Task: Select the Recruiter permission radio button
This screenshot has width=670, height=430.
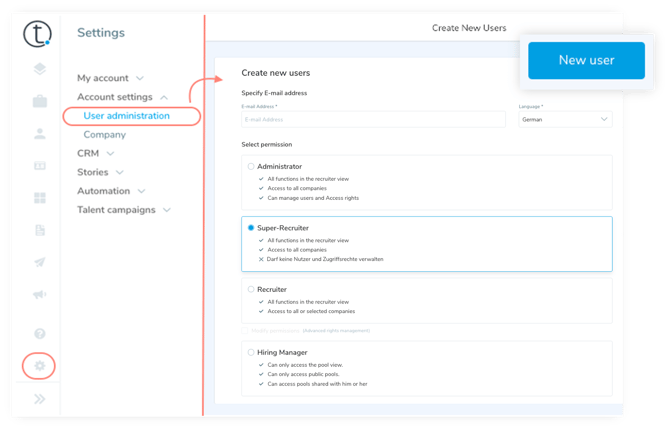Action: 251,289
